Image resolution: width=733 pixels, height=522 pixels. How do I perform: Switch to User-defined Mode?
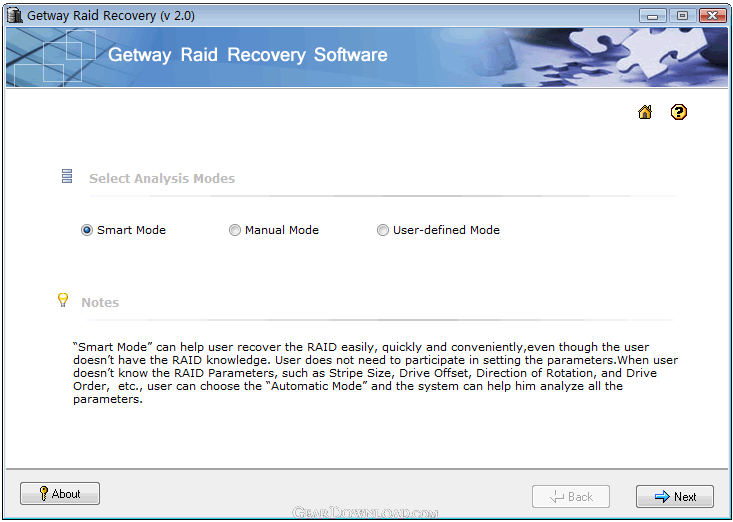coord(383,230)
